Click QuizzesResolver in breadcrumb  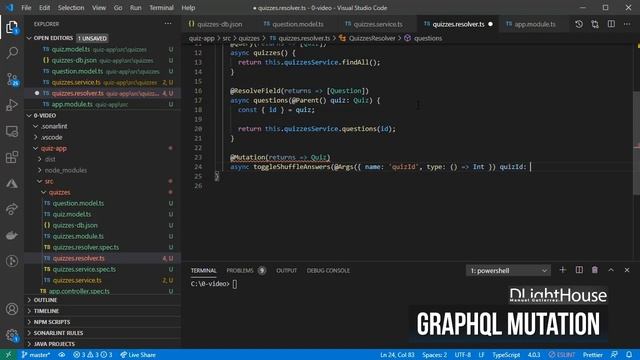[x=372, y=38]
